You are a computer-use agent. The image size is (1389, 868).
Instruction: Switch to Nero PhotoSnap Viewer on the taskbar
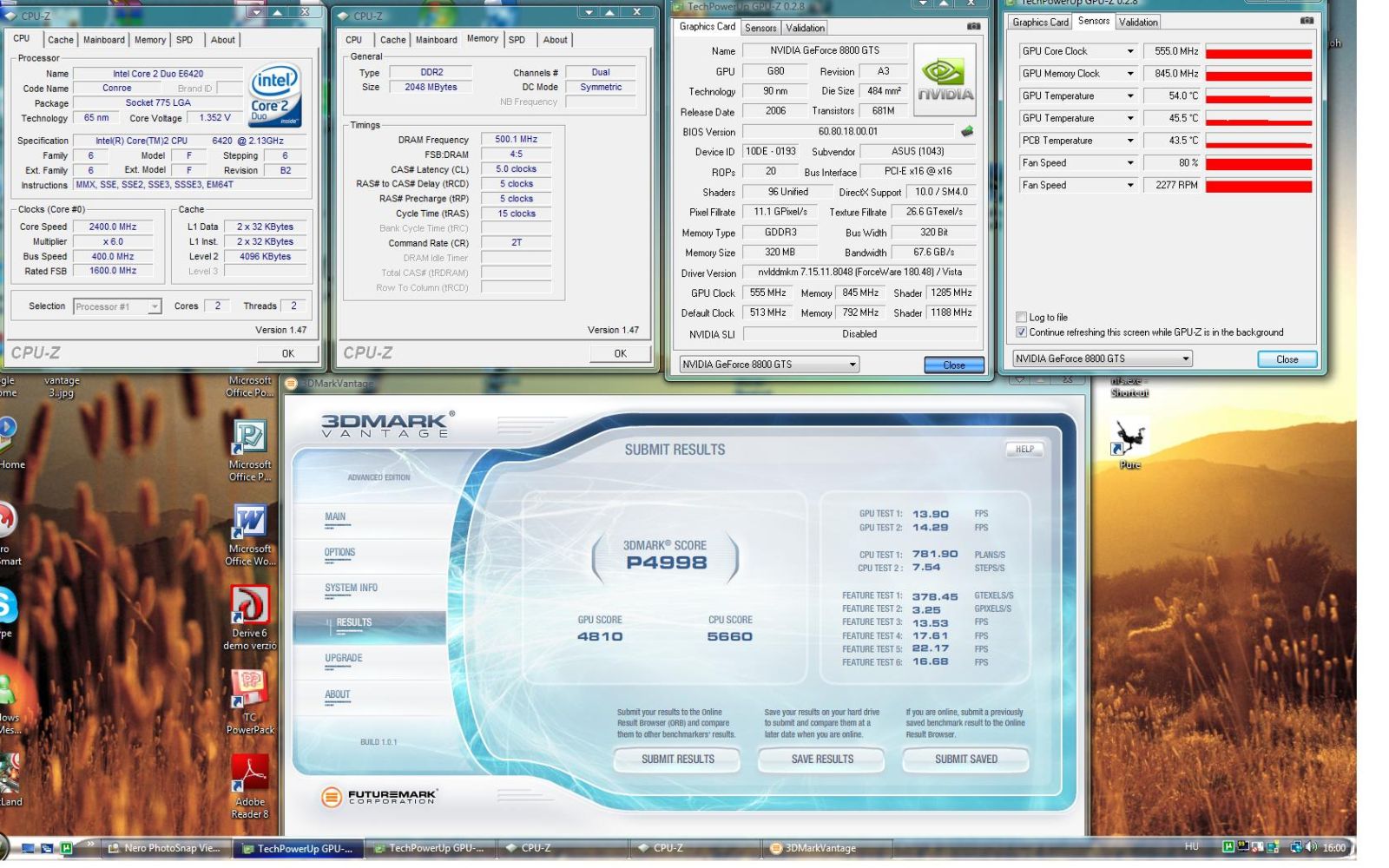point(165,848)
